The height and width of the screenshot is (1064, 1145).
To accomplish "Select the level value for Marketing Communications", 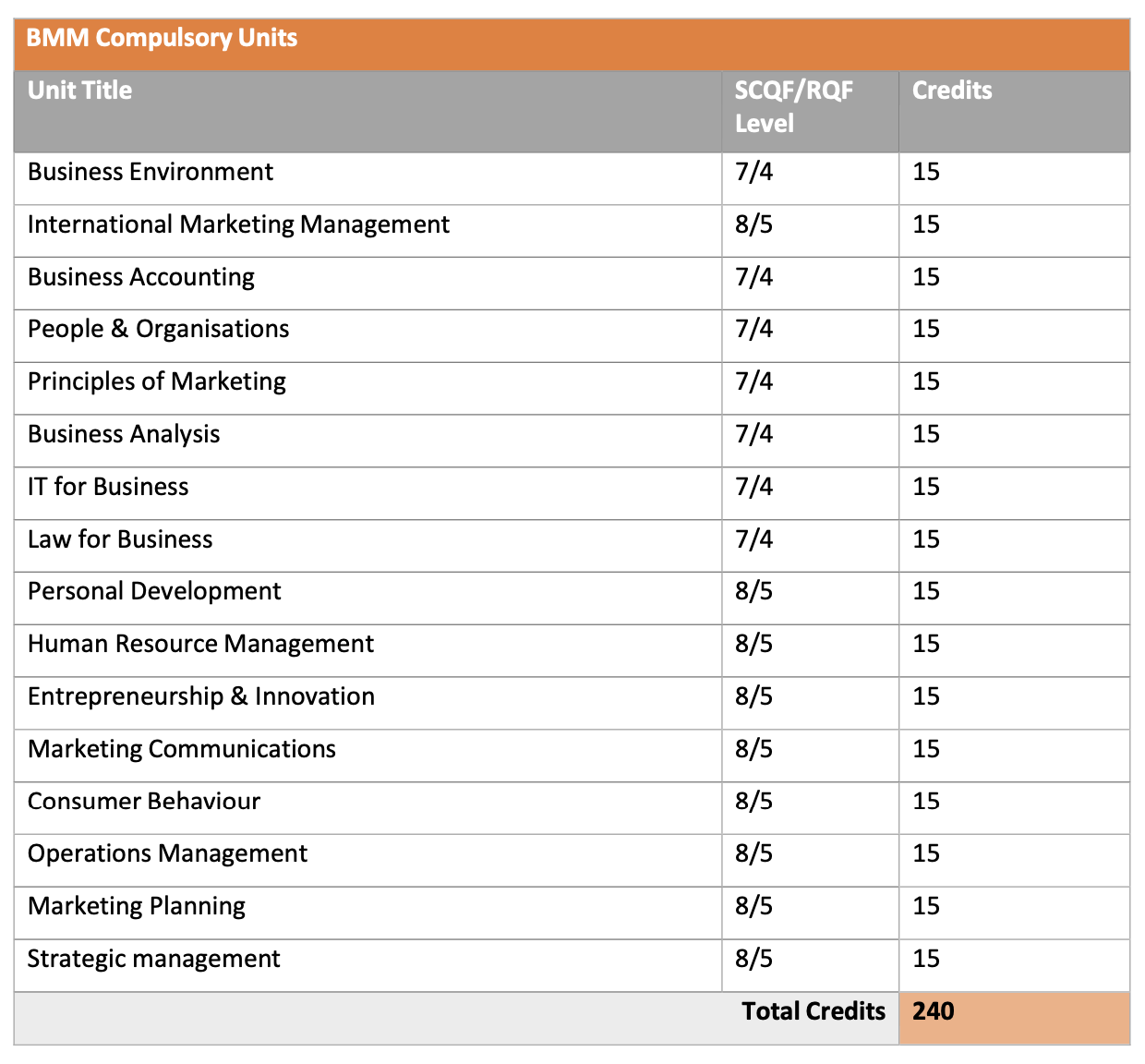I will coord(754,750).
